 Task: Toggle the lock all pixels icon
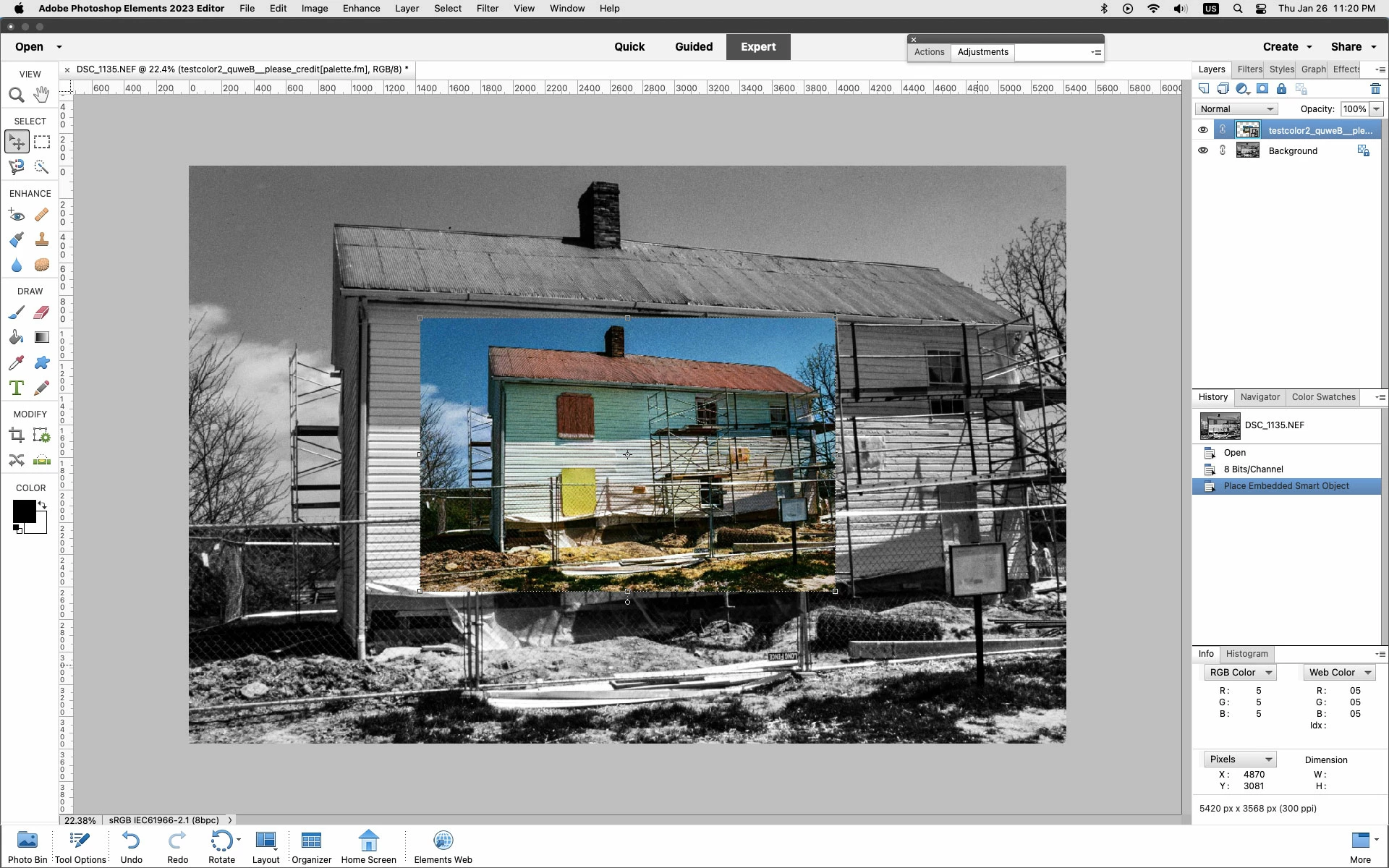coord(1281,89)
